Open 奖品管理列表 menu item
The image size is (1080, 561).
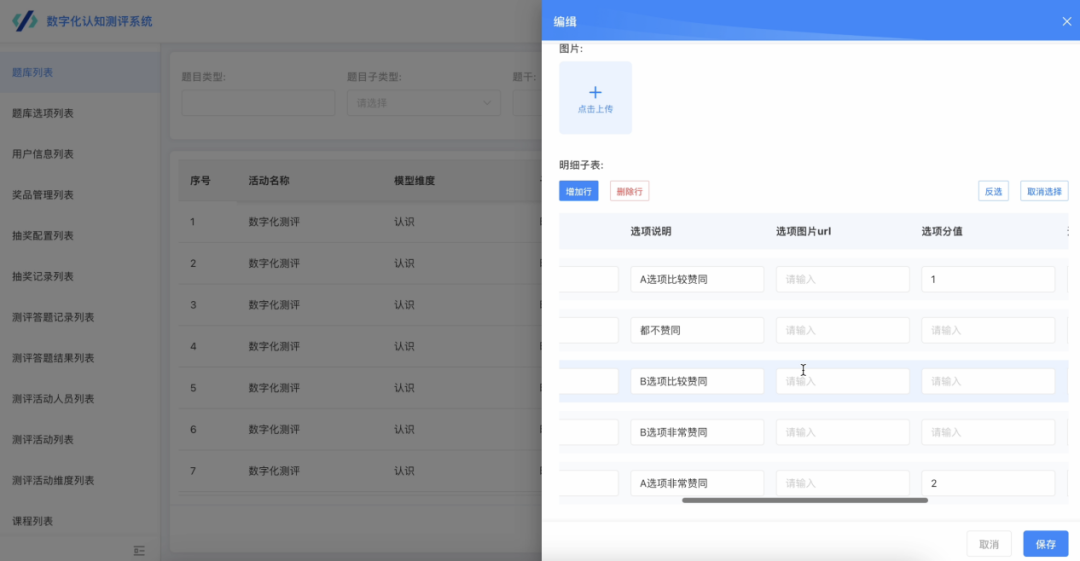(80, 194)
